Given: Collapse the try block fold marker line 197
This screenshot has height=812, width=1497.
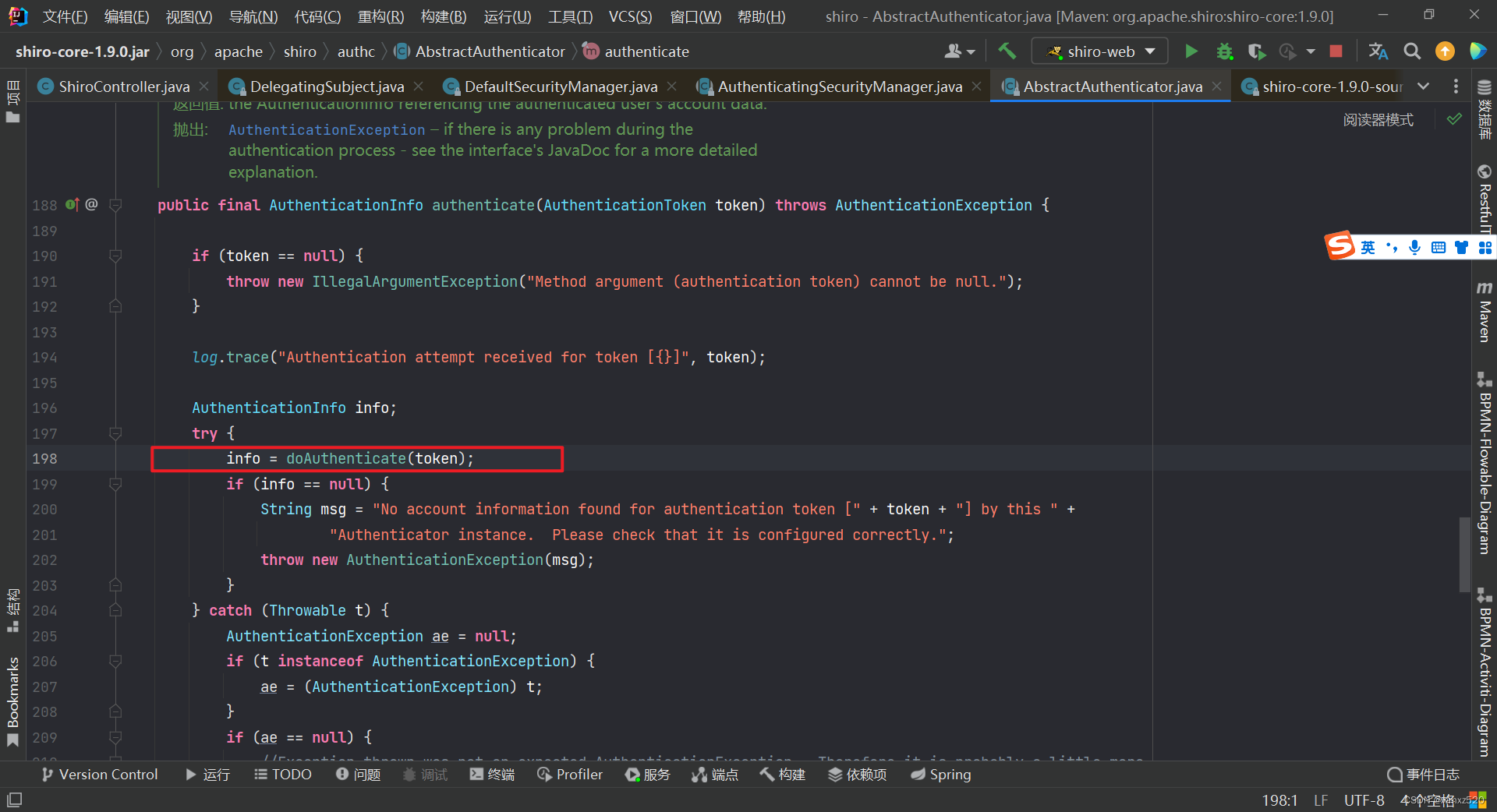Looking at the screenshot, I should [x=115, y=433].
